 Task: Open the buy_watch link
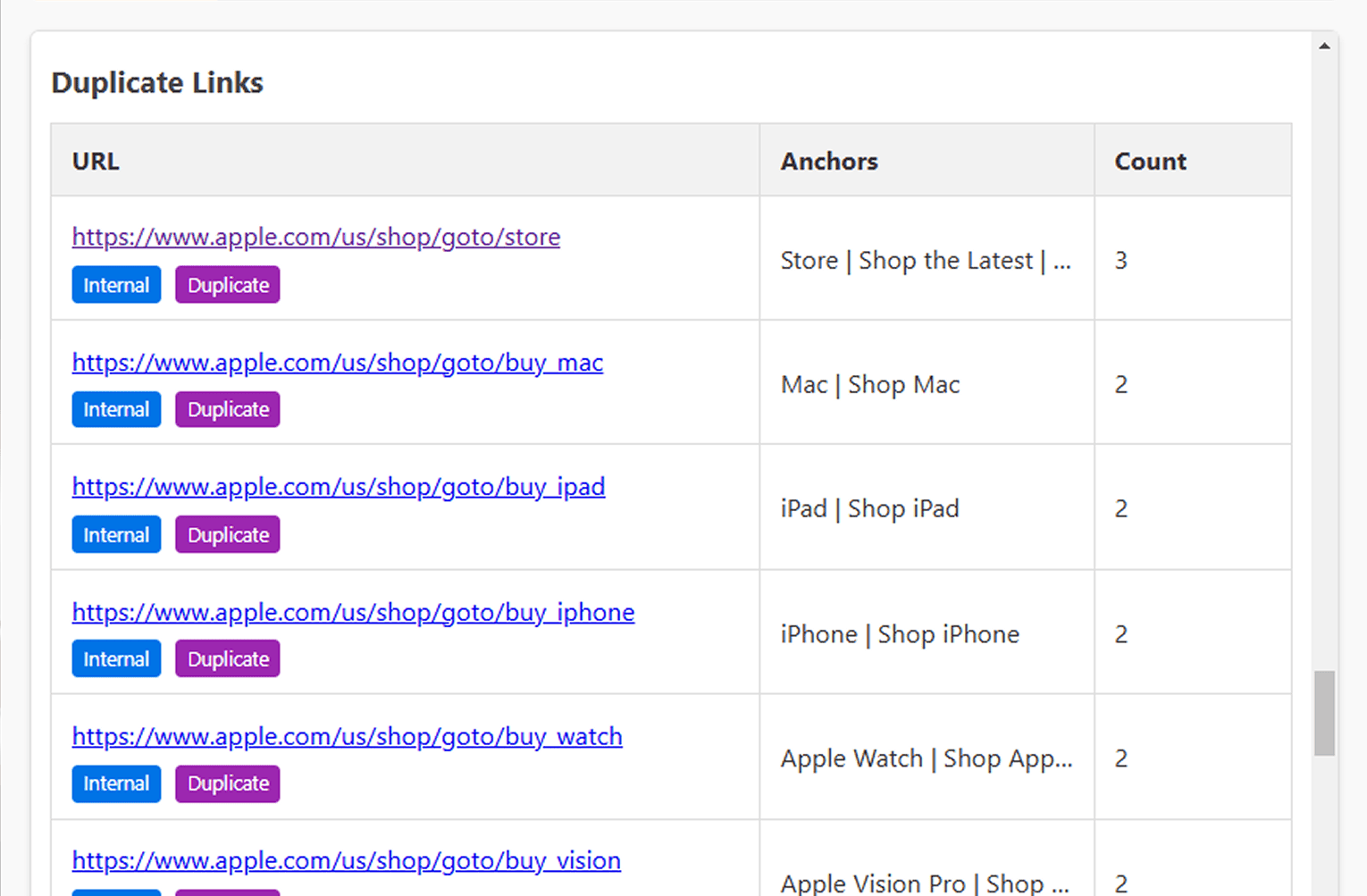tap(347, 736)
